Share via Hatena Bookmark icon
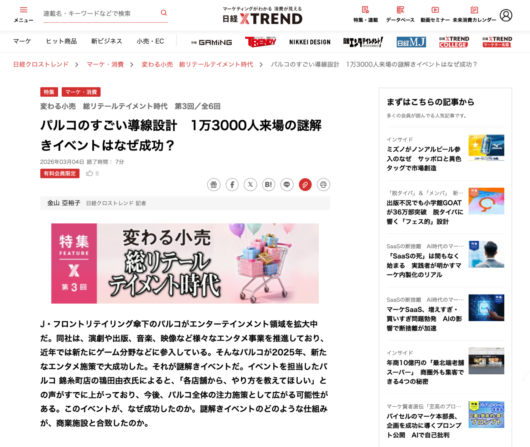Viewport: 530px width, 447px height. (x=269, y=185)
